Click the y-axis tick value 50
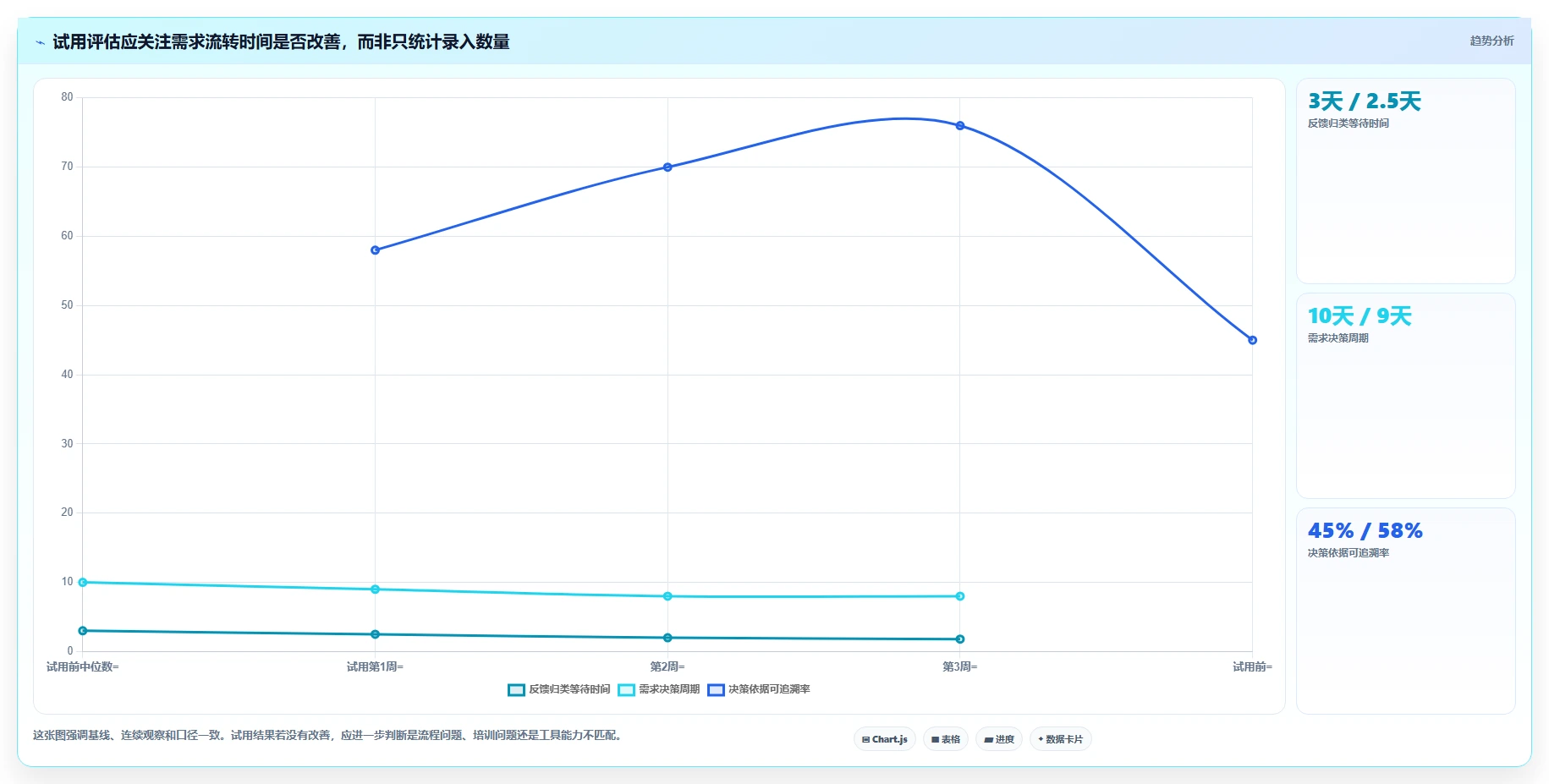Image resolution: width=1549 pixels, height=784 pixels. (67, 305)
